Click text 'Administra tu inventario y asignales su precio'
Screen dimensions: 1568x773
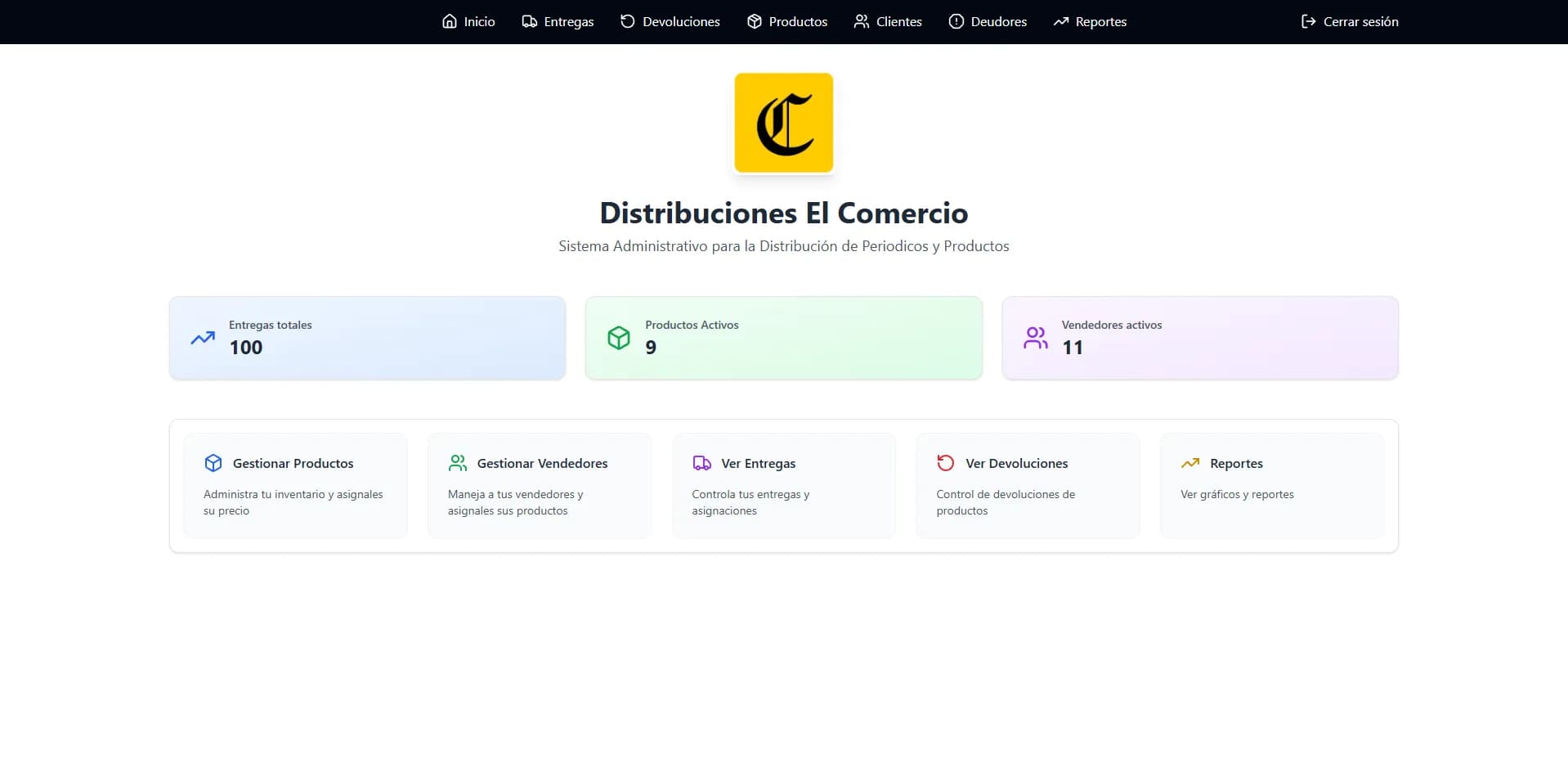[293, 502]
